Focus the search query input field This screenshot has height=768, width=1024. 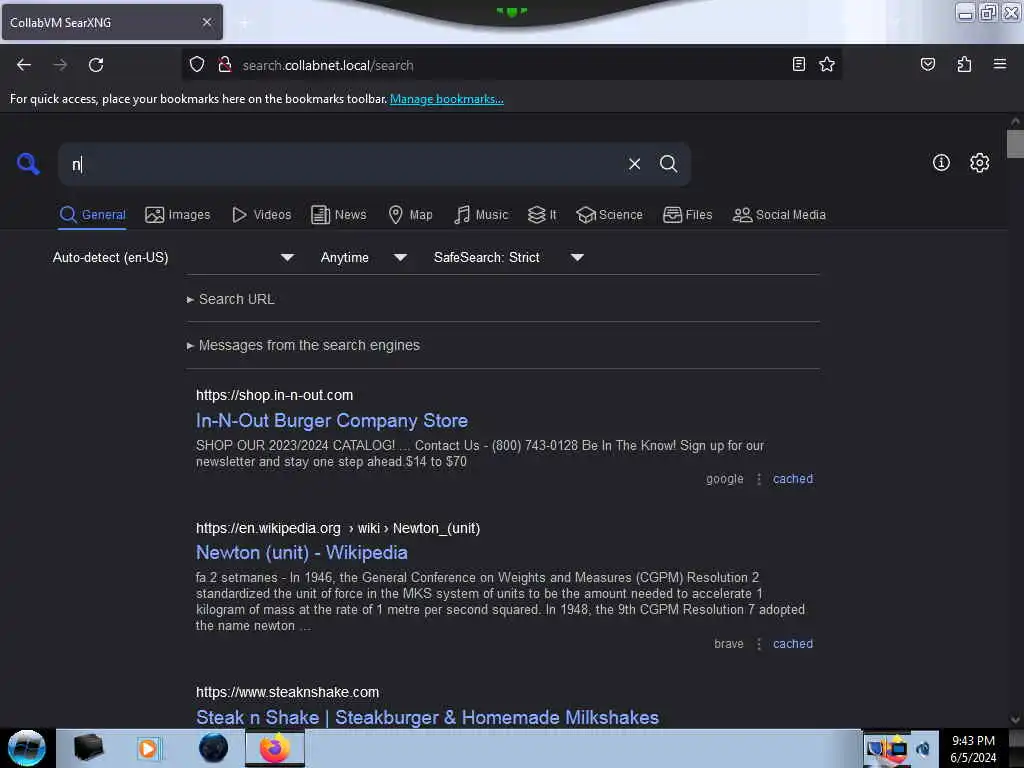pyautogui.click(x=346, y=164)
